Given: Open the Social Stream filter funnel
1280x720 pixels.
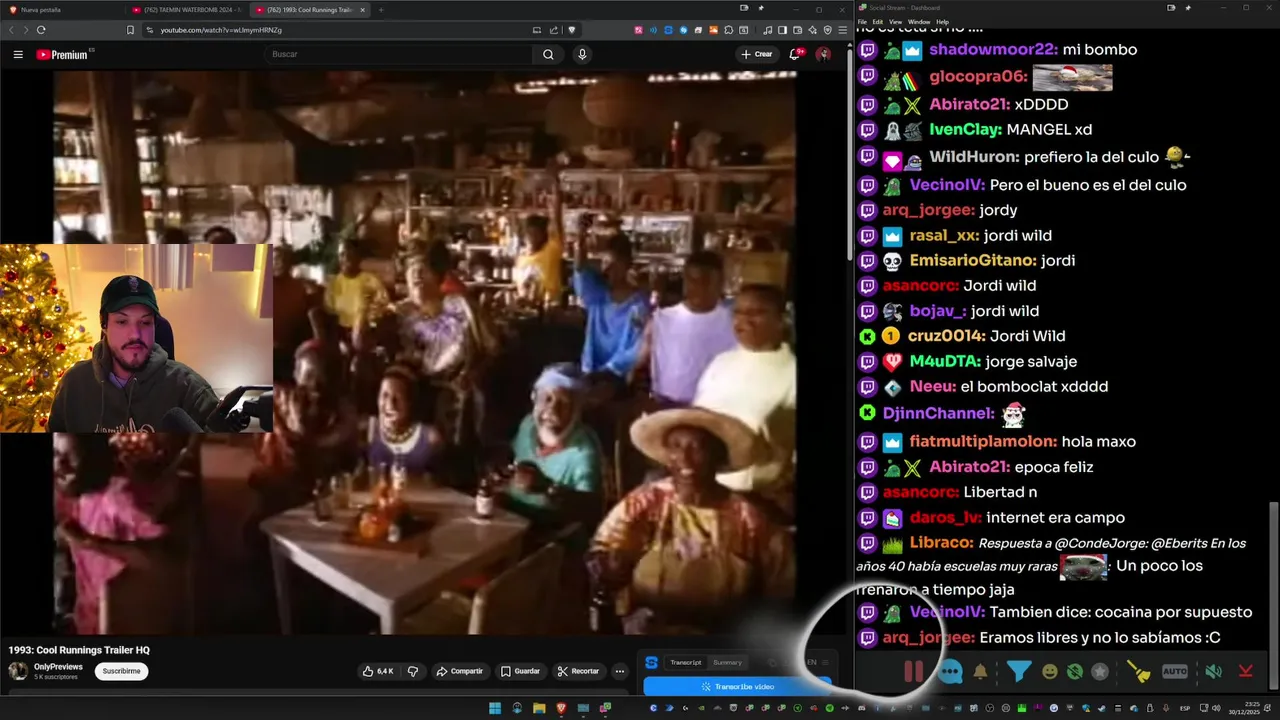Looking at the screenshot, I should [x=1019, y=671].
